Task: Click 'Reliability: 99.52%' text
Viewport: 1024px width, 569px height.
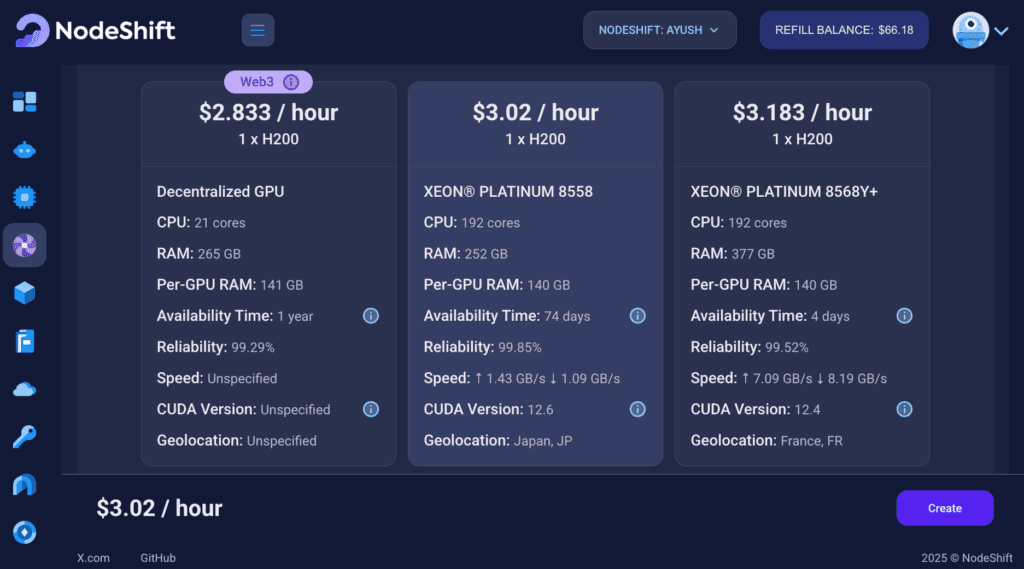Action: [x=750, y=348]
